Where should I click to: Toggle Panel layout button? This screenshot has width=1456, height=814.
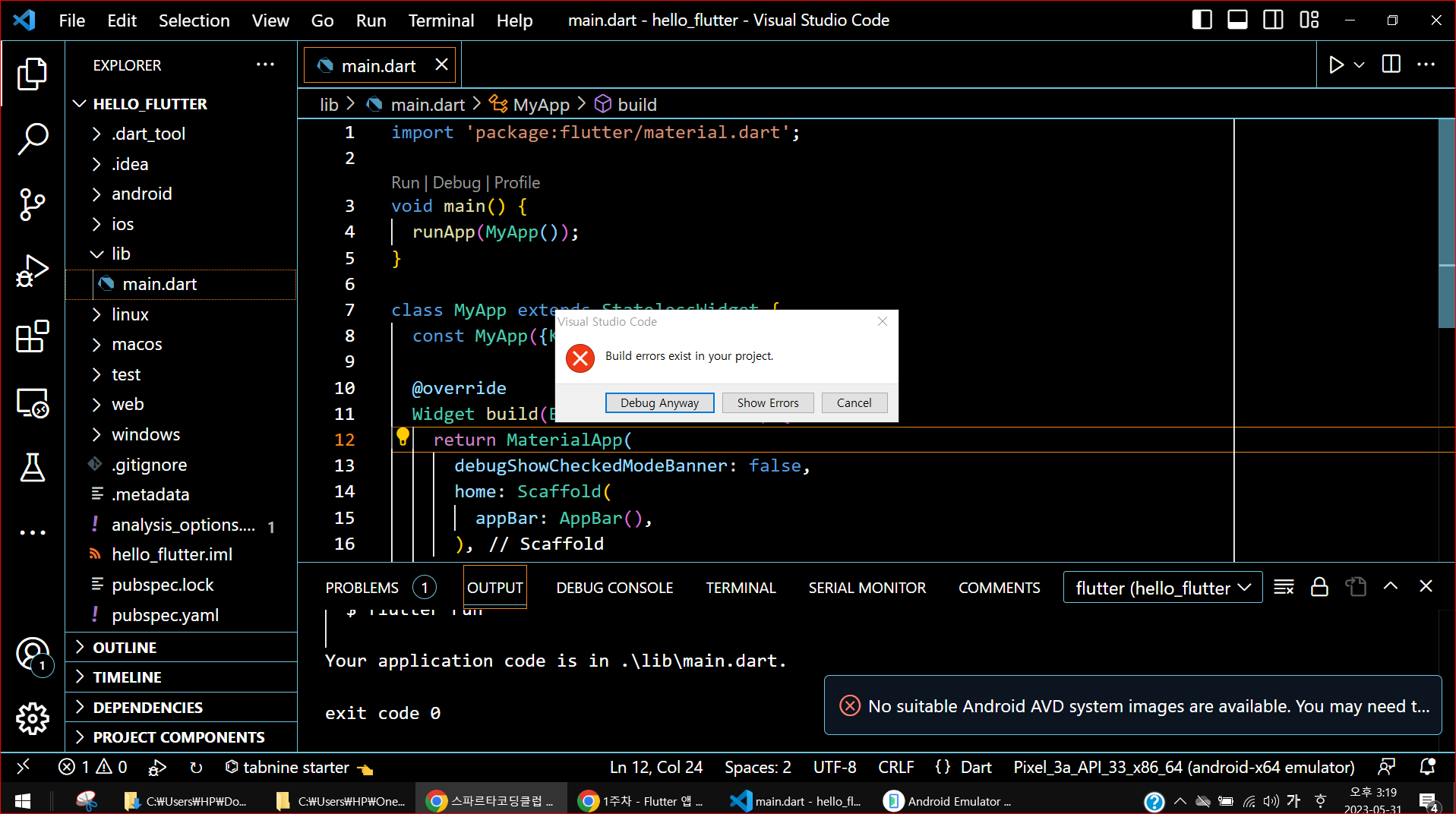(x=1238, y=20)
